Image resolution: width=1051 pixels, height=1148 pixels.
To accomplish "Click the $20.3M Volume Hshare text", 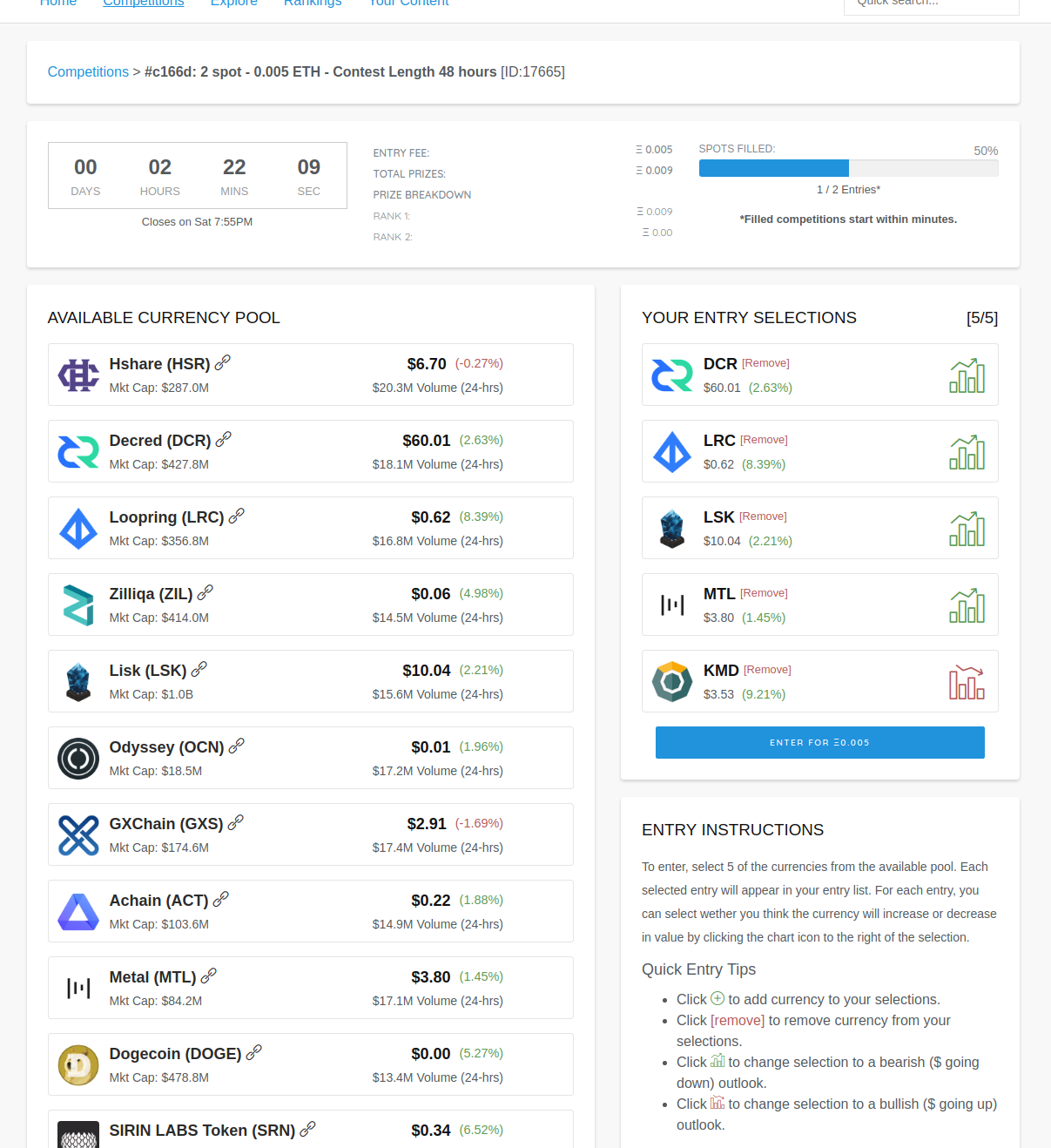I will 438,388.
